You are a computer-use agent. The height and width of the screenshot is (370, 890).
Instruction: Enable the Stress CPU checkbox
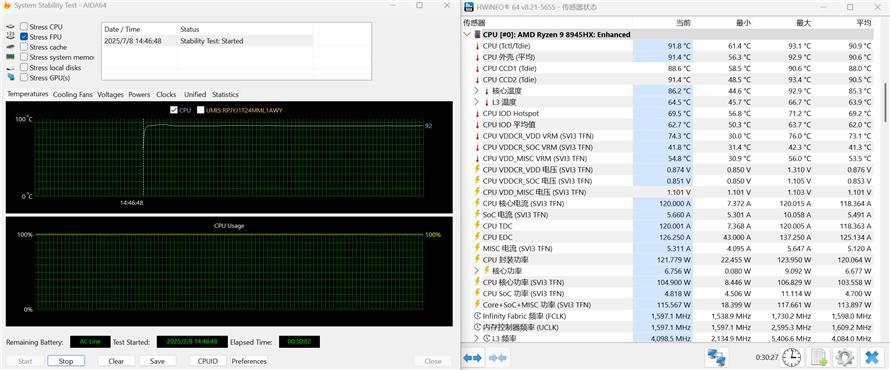[x=24, y=27]
